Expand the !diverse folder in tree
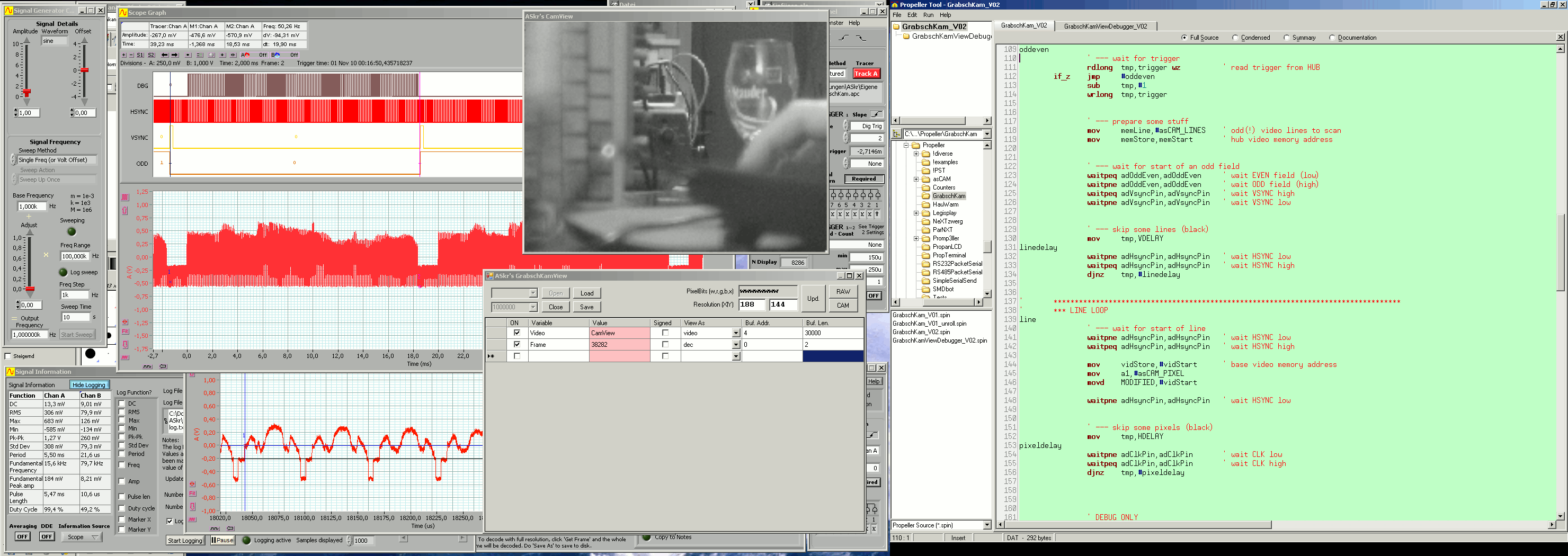 pos(916,154)
